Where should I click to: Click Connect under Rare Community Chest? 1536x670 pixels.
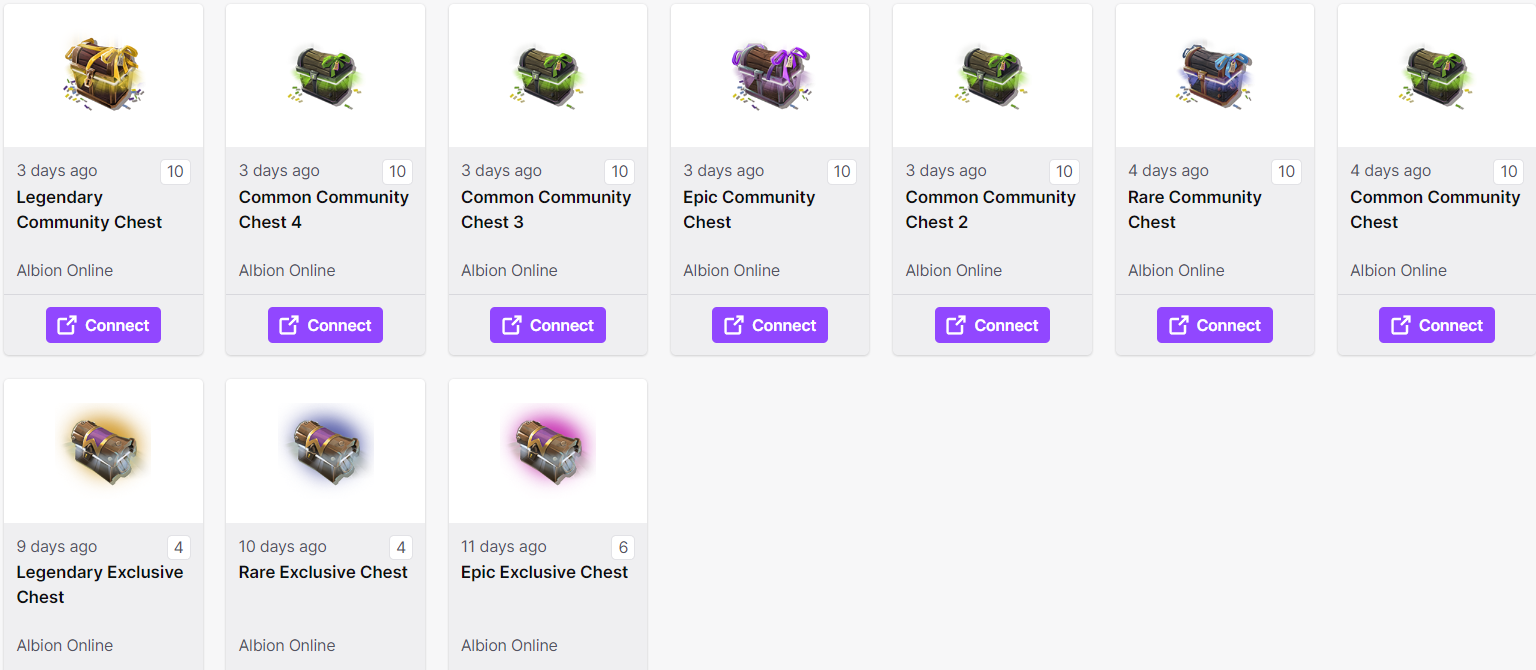coord(1214,324)
